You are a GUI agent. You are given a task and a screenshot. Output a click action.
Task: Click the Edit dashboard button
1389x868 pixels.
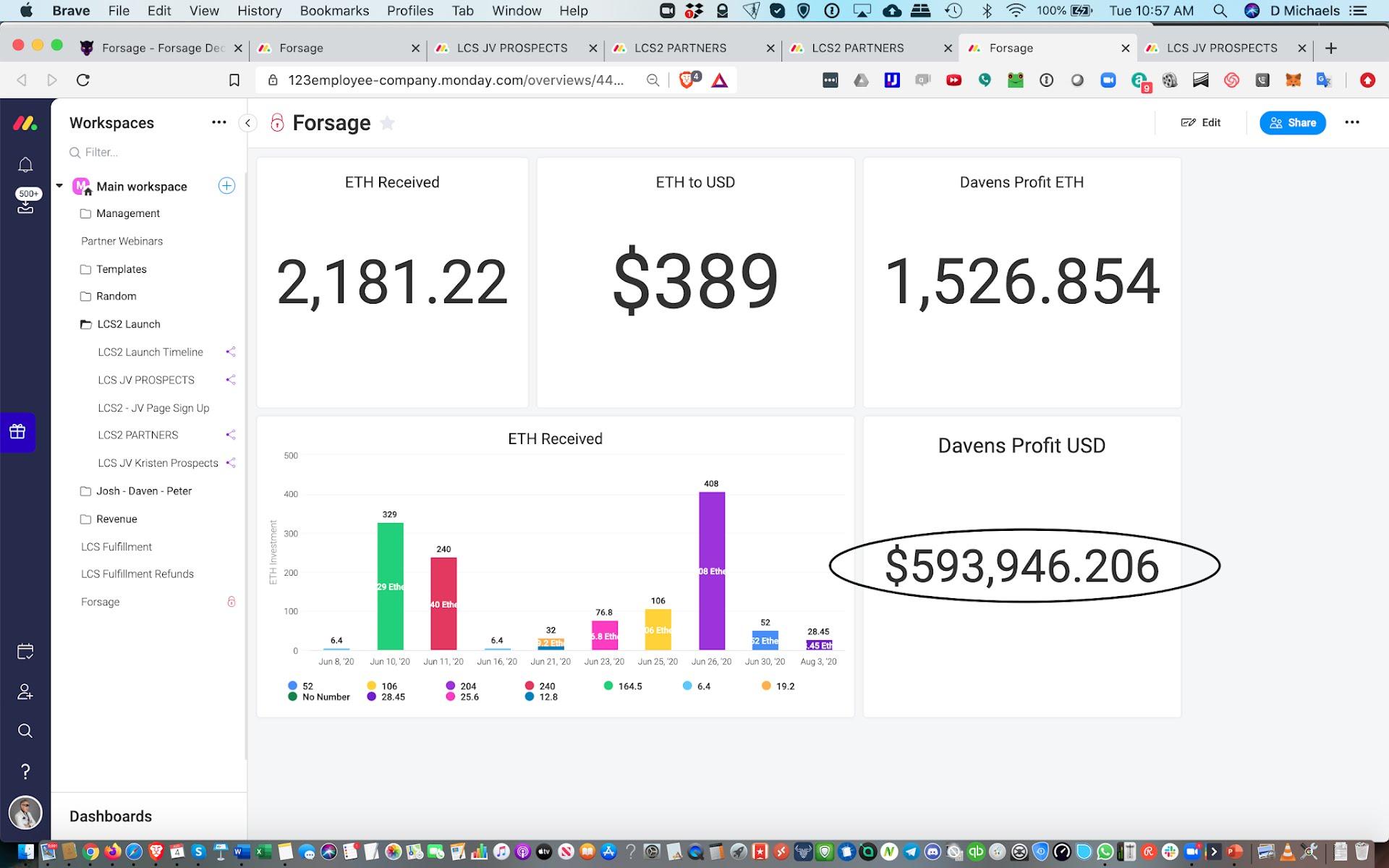(x=1201, y=122)
